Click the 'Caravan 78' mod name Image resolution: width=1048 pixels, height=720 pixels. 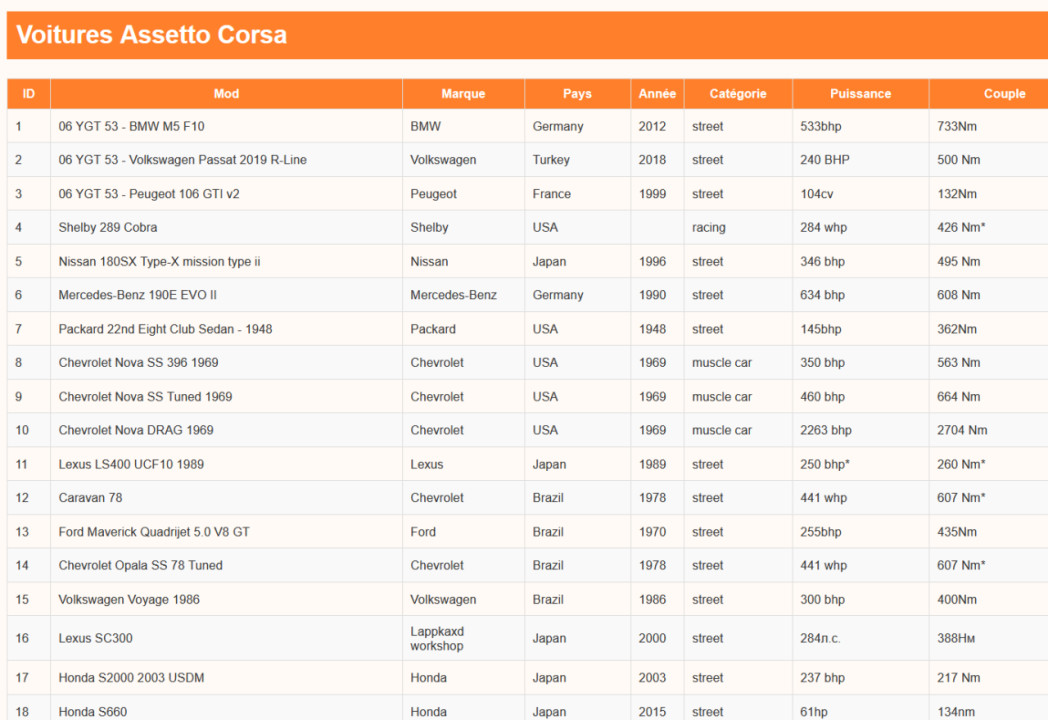tap(90, 497)
